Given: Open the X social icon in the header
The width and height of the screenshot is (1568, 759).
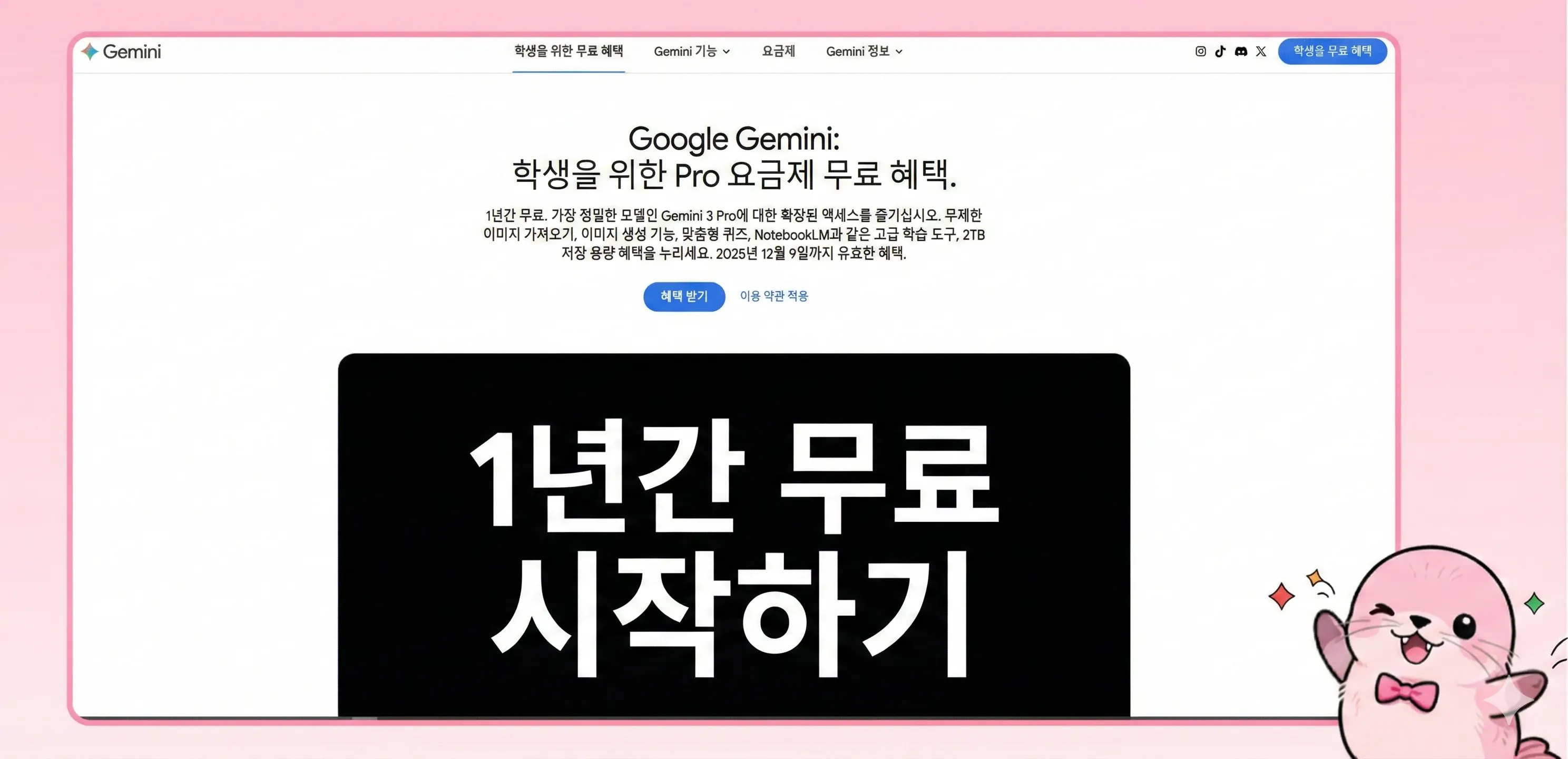Looking at the screenshot, I should tap(1261, 51).
